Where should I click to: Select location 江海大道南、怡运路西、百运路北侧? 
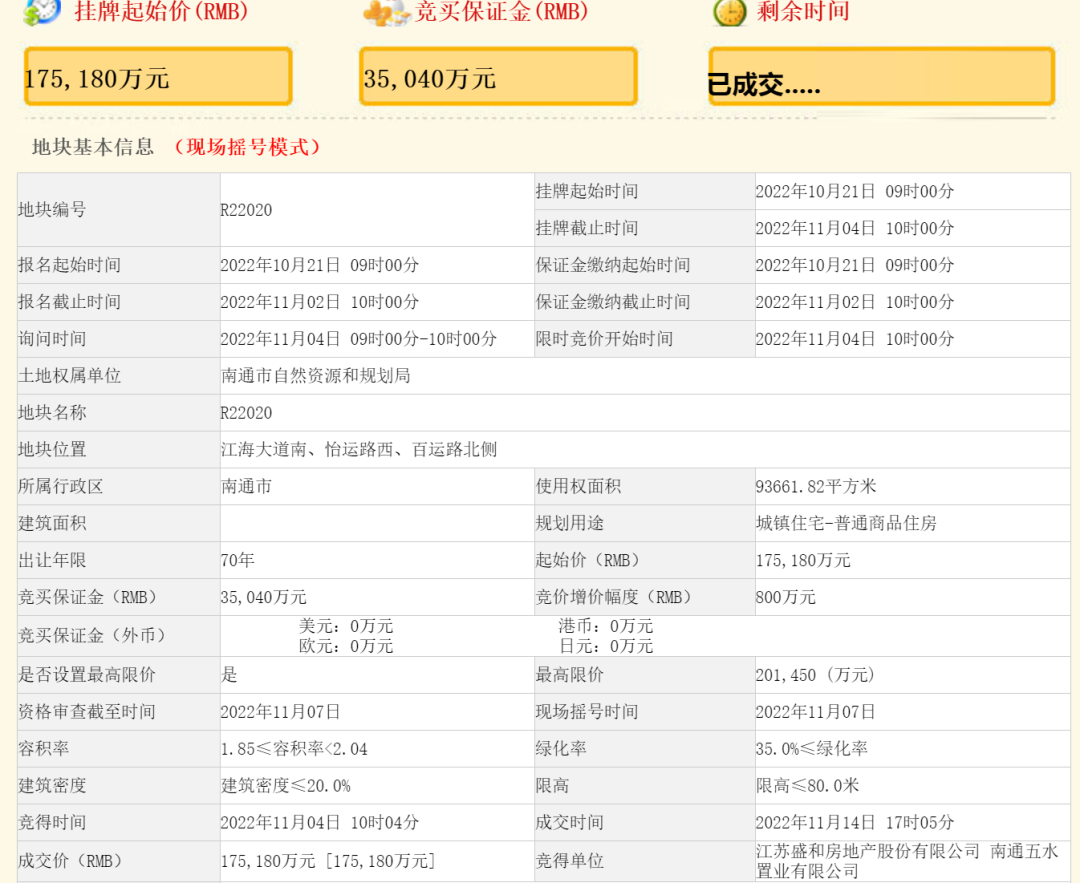pos(359,450)
